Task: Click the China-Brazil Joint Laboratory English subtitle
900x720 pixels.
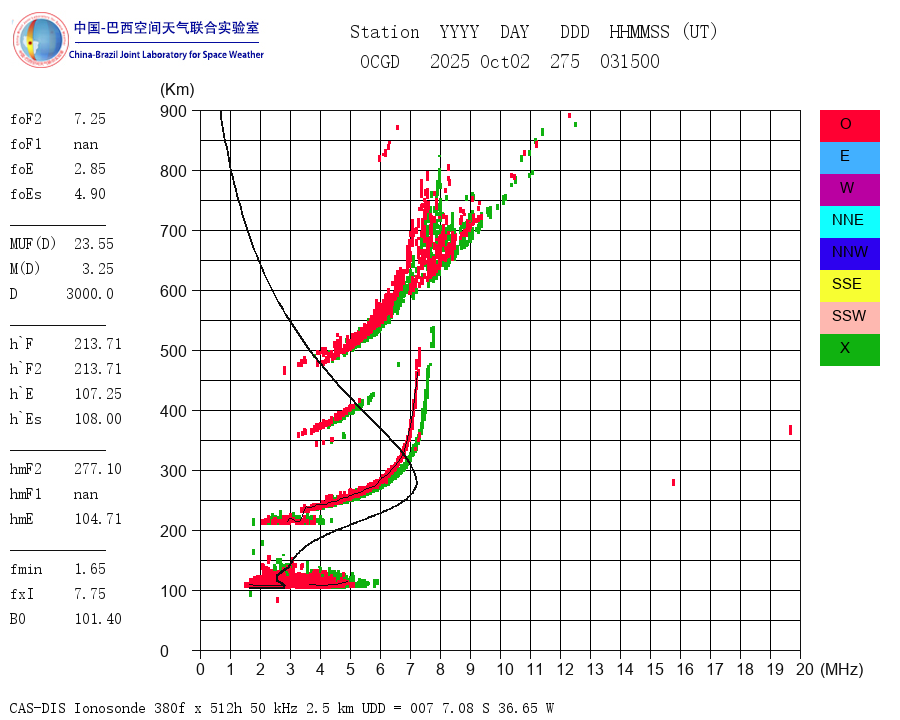Action: (166, 55)
